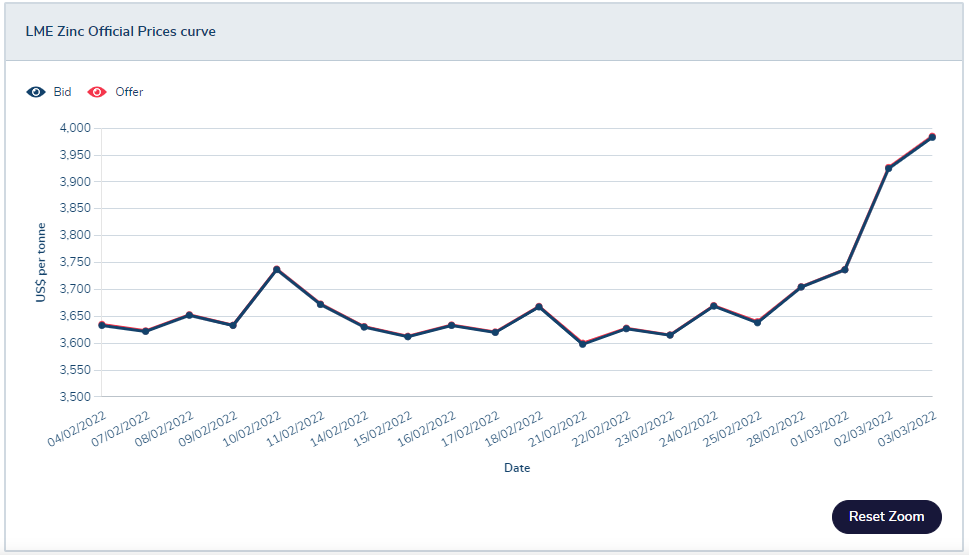Click the '02/03/2022' x-axis date label
969x555 pixels.
864,428
